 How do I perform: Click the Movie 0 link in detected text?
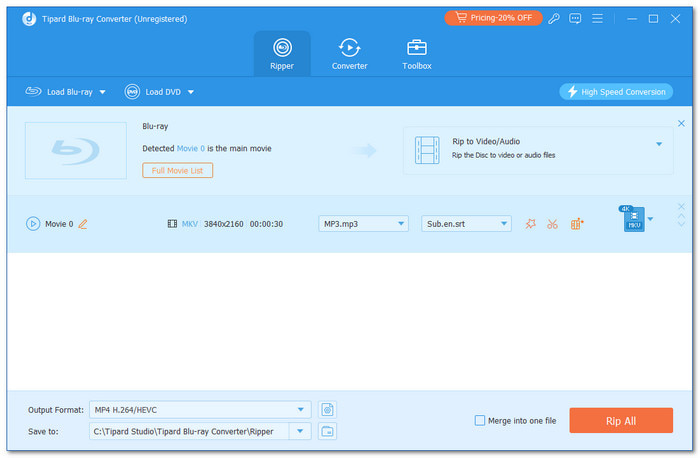(x=191, y=149)
